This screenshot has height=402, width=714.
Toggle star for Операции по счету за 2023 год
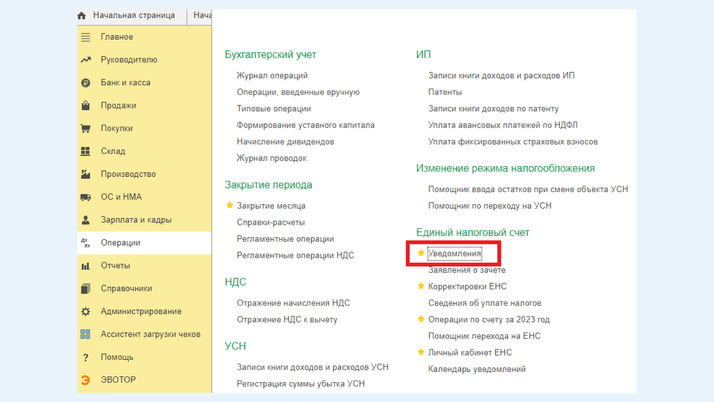coord(421,319)
